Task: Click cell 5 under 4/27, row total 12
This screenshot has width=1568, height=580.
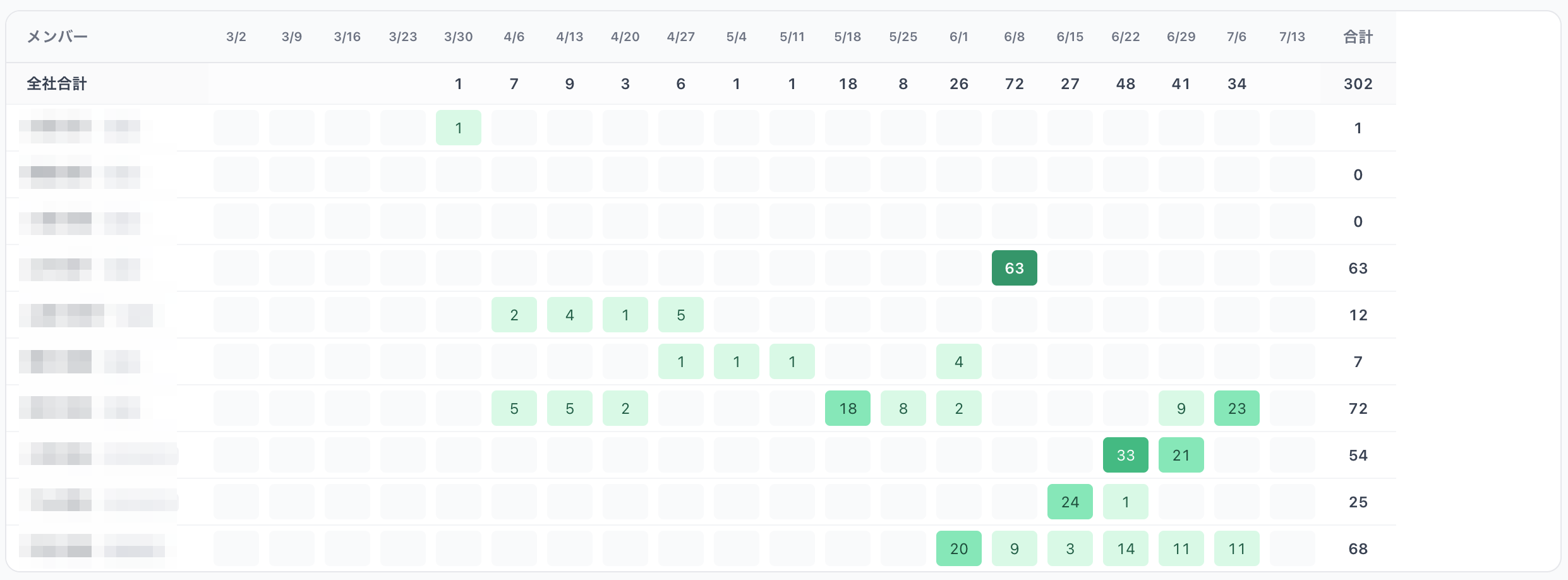Action: 681,315
